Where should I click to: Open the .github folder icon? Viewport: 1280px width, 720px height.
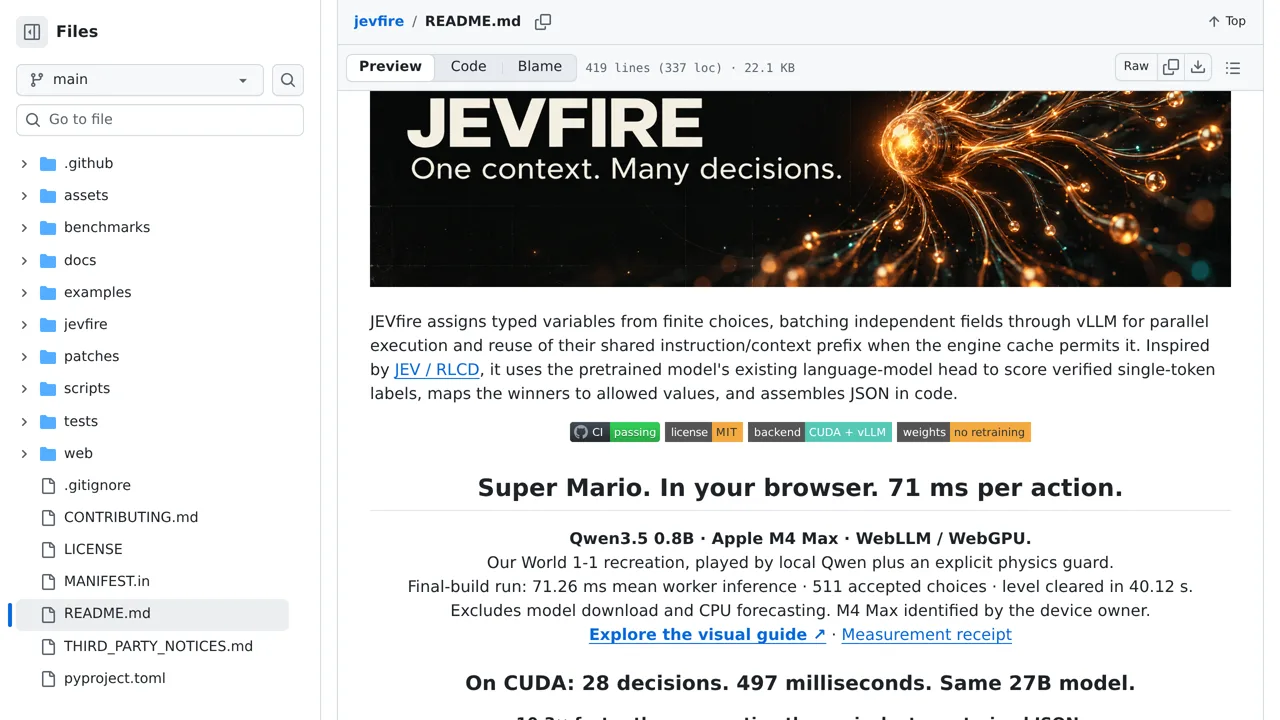(48, 163)
